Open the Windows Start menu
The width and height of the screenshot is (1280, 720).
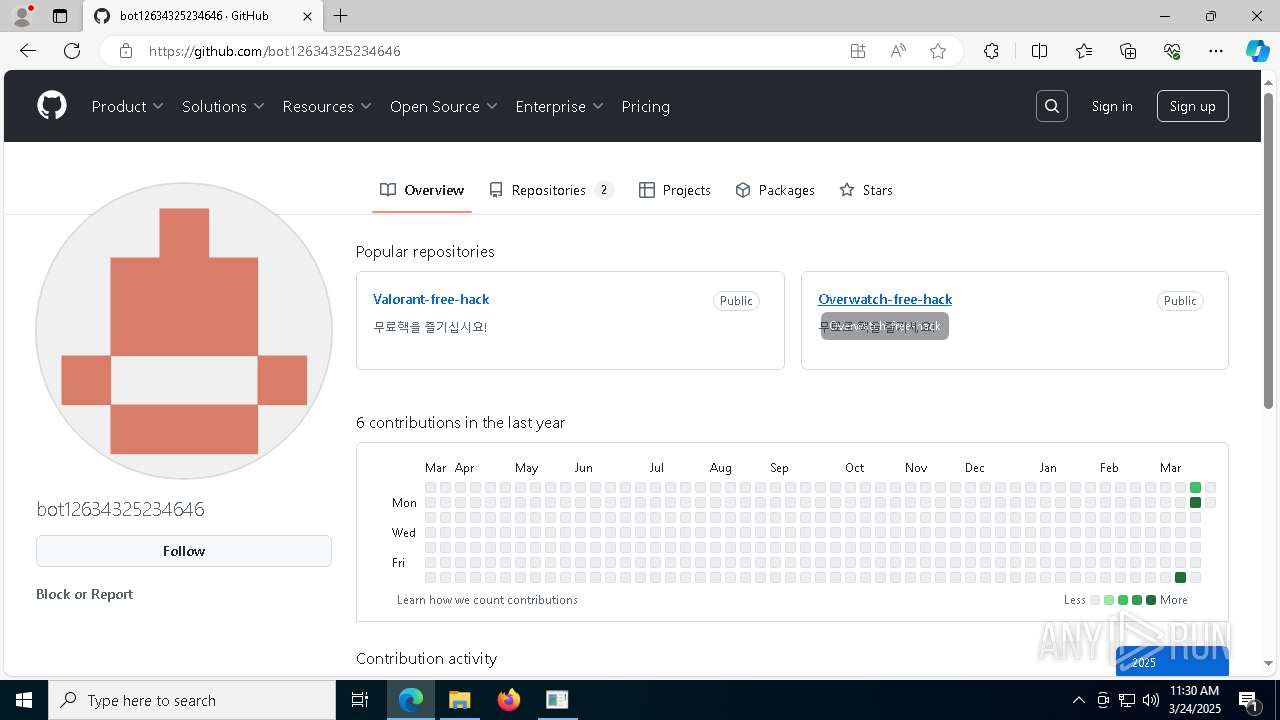24,700
